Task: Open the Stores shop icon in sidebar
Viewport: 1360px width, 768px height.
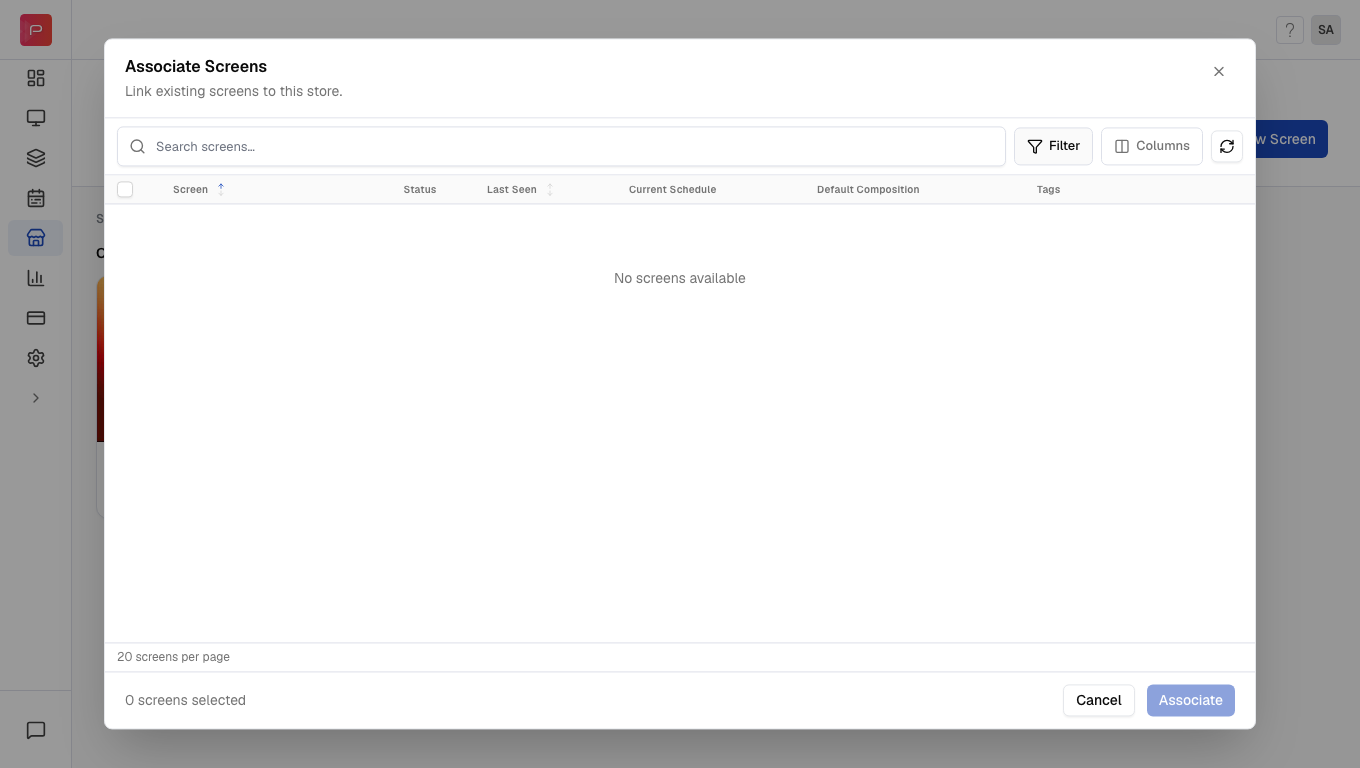Action: [x=36, y=238]
